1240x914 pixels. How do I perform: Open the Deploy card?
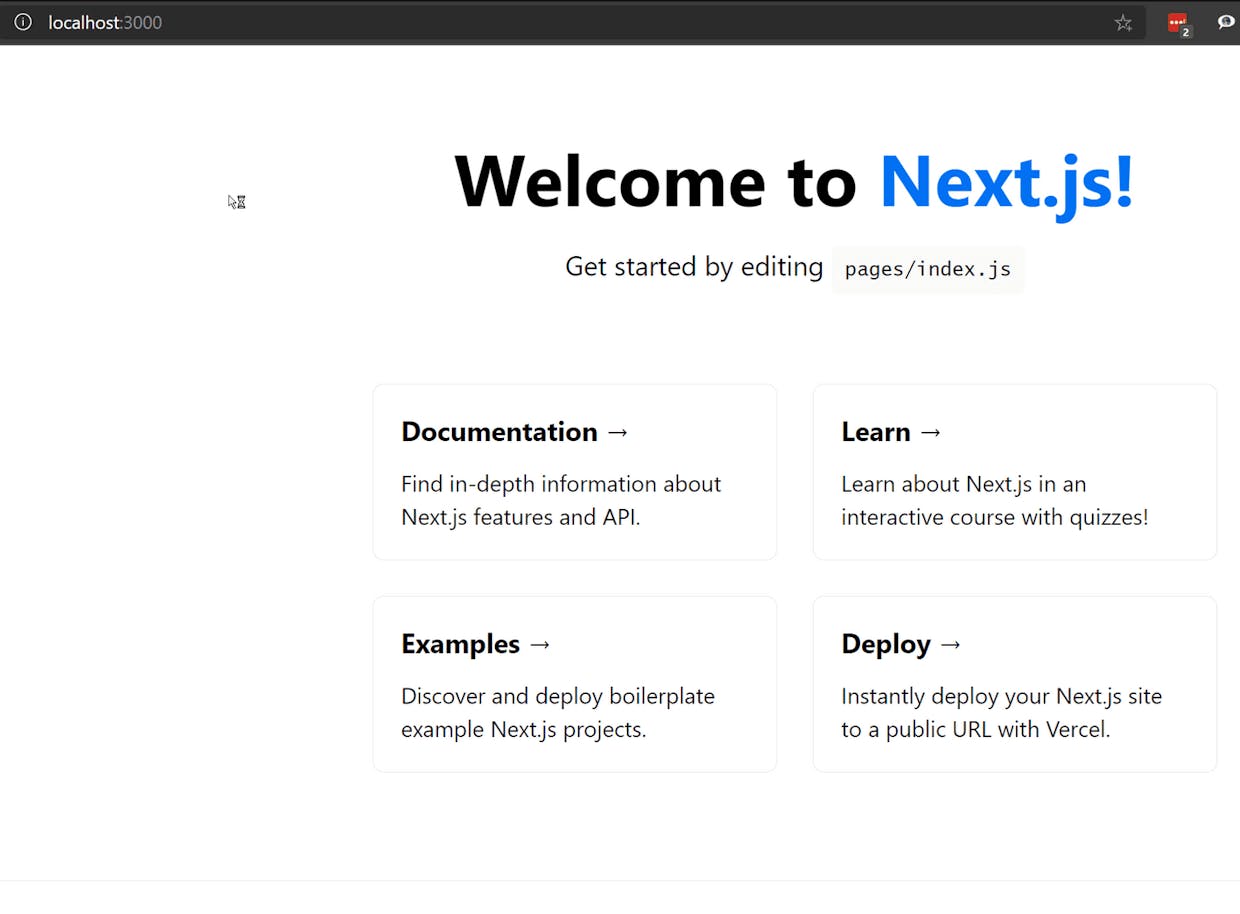[1015, 684]
